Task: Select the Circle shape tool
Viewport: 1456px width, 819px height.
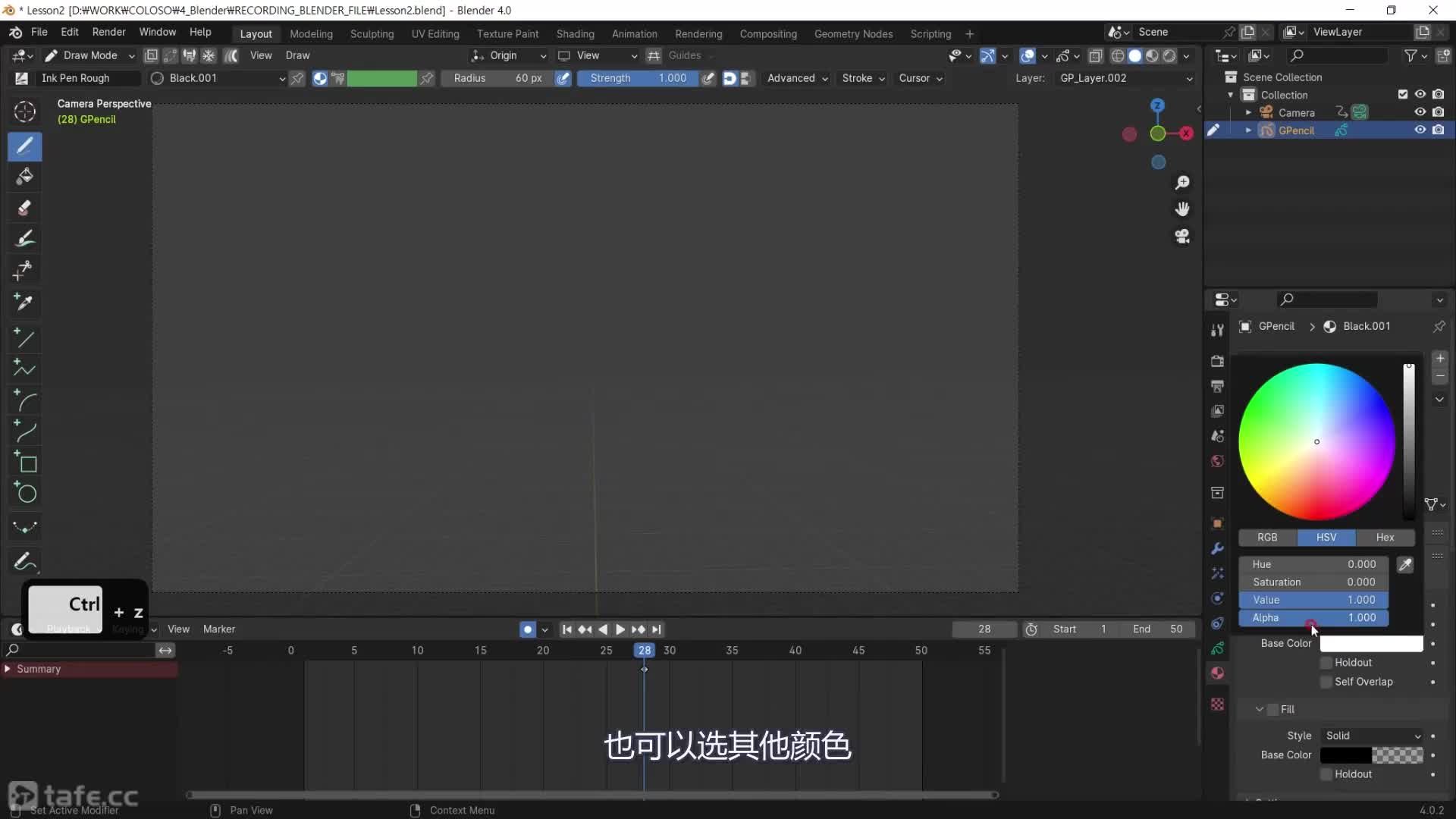Action: click(26, 494)
